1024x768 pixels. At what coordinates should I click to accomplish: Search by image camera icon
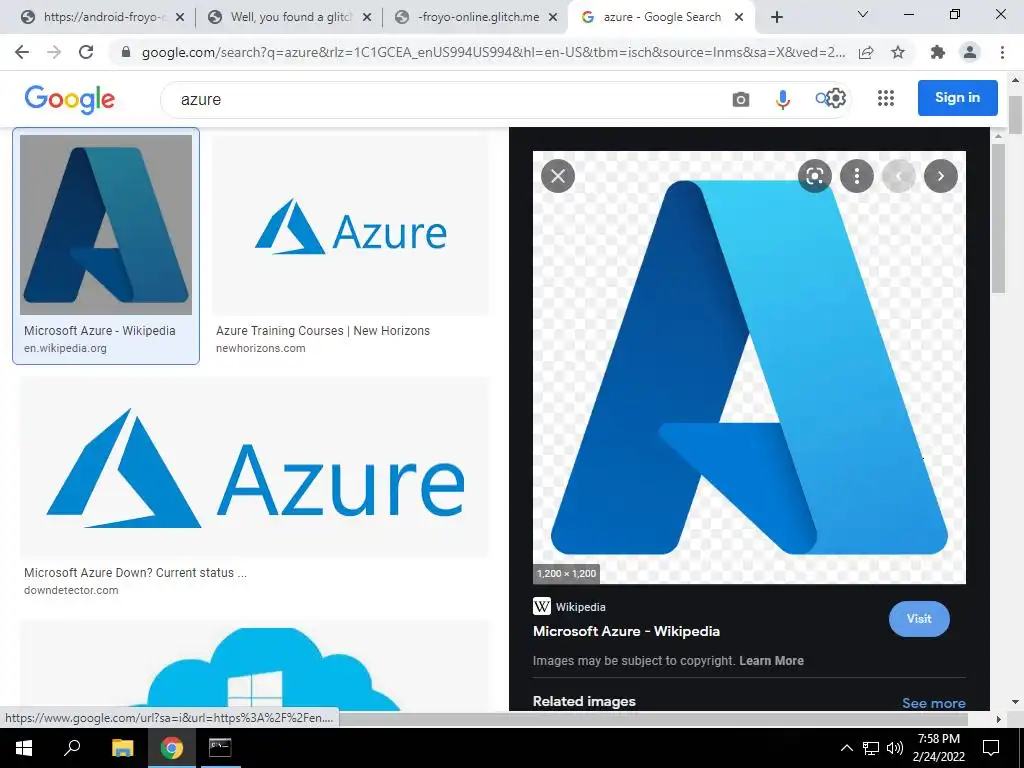pyautogui.click(x=741, y=99)
